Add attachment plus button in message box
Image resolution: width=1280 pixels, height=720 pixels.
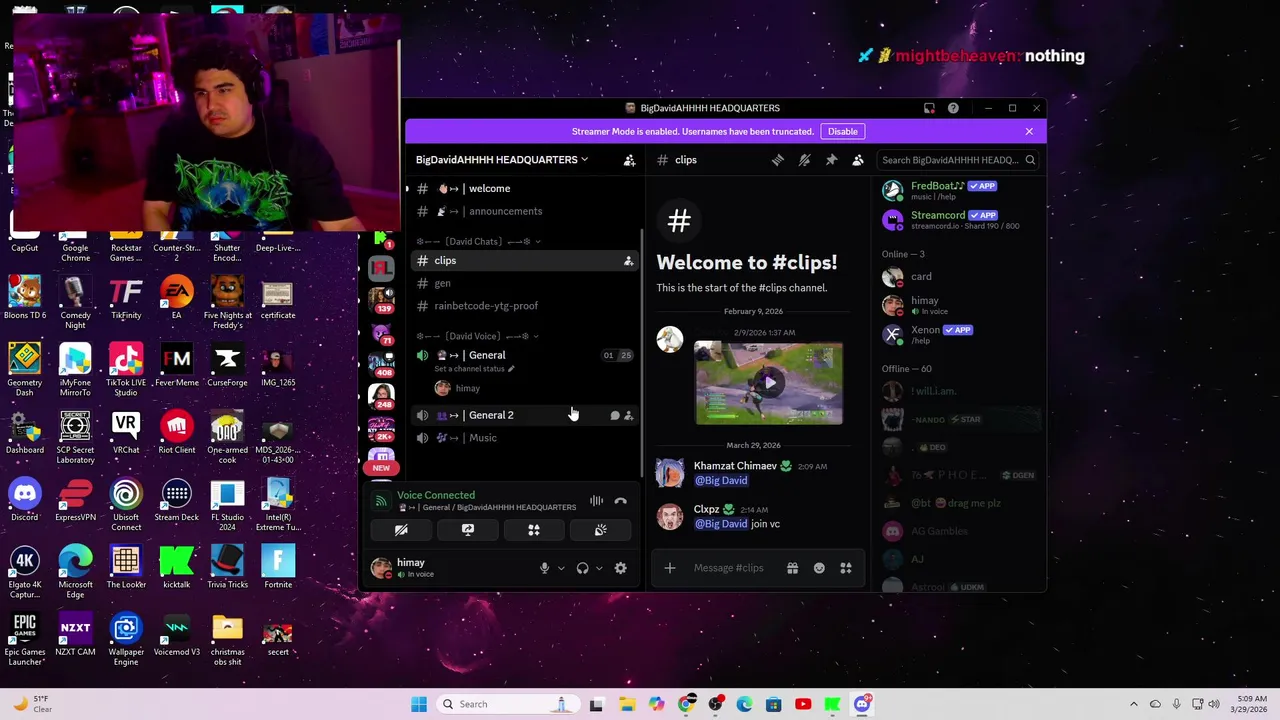point(670,568)
